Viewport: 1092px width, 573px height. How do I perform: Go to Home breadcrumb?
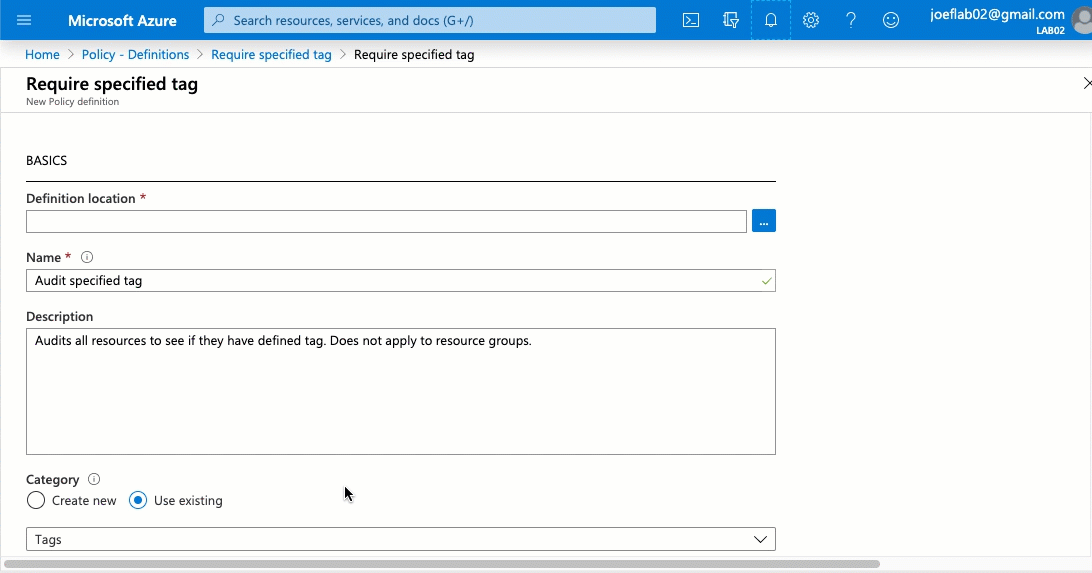tap(42, 55)
